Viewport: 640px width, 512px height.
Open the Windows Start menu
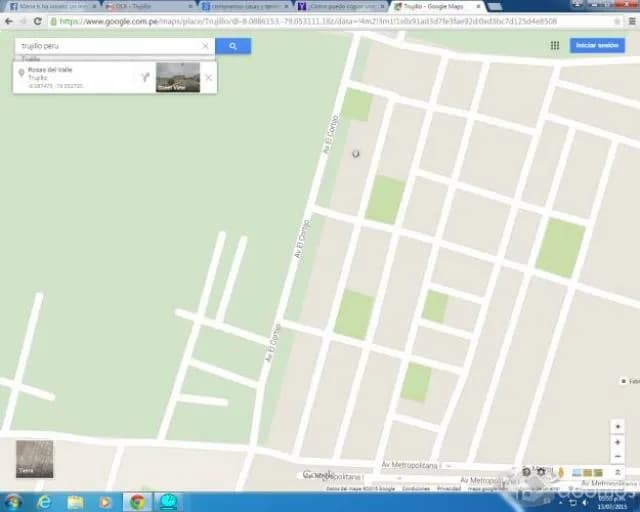12,502
